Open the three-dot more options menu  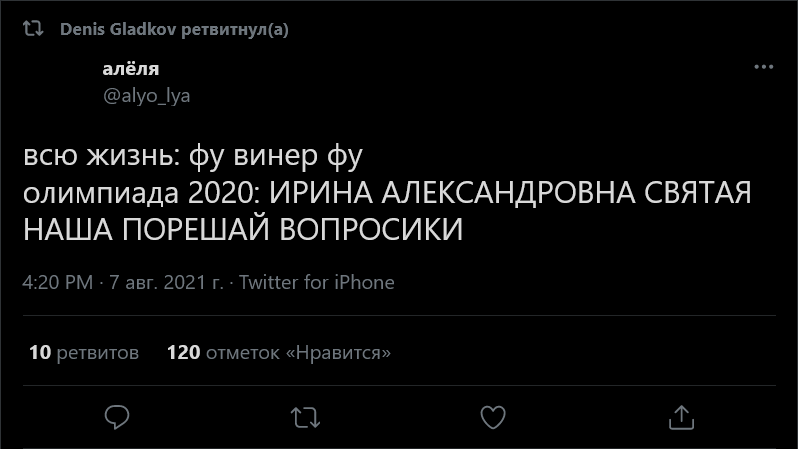coord(763,68)
